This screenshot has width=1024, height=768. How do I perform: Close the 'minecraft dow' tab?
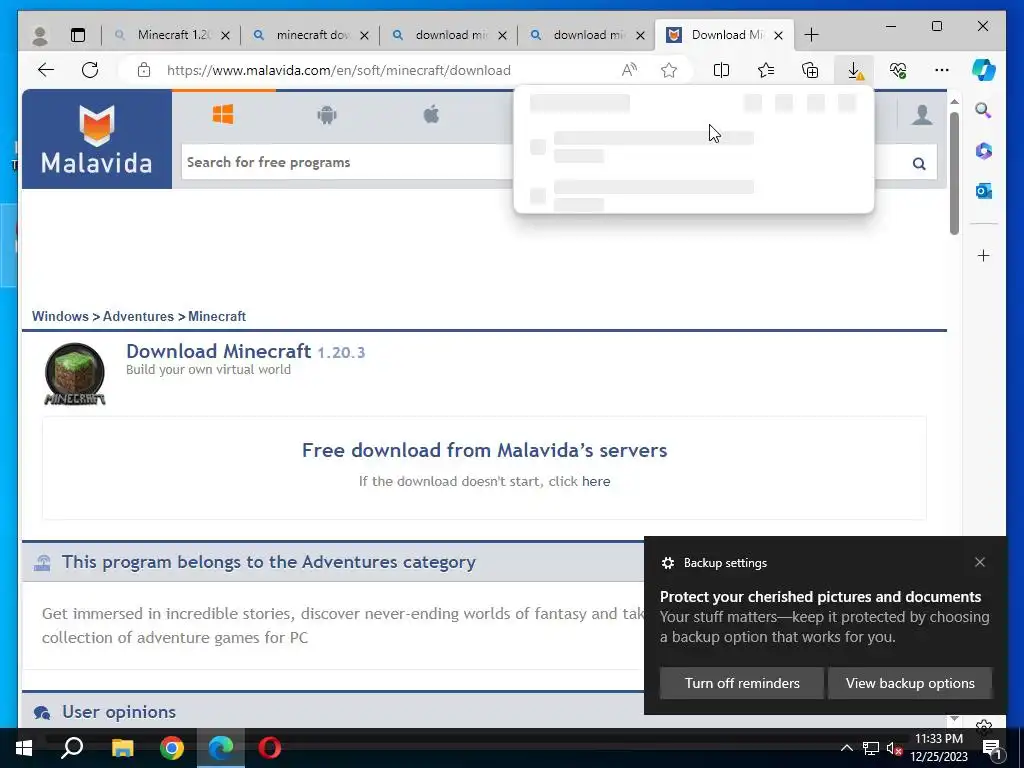click(x=364, y=35)
